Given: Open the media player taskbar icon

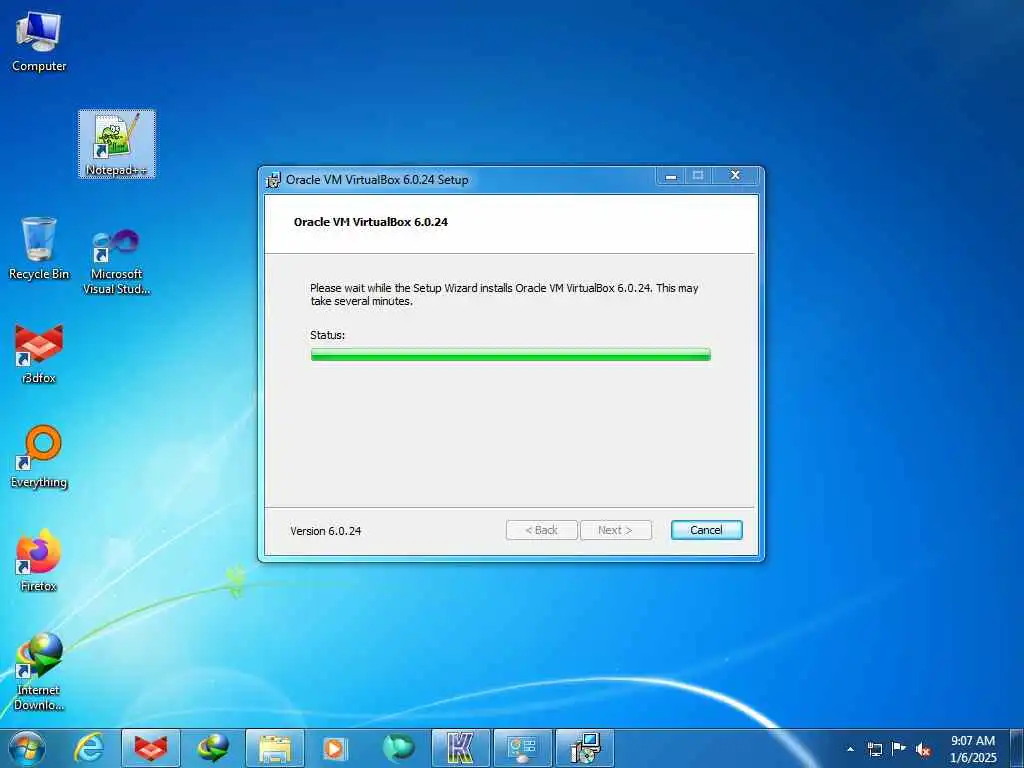Looking at the screenshot, I should click(x=336, y=748).
